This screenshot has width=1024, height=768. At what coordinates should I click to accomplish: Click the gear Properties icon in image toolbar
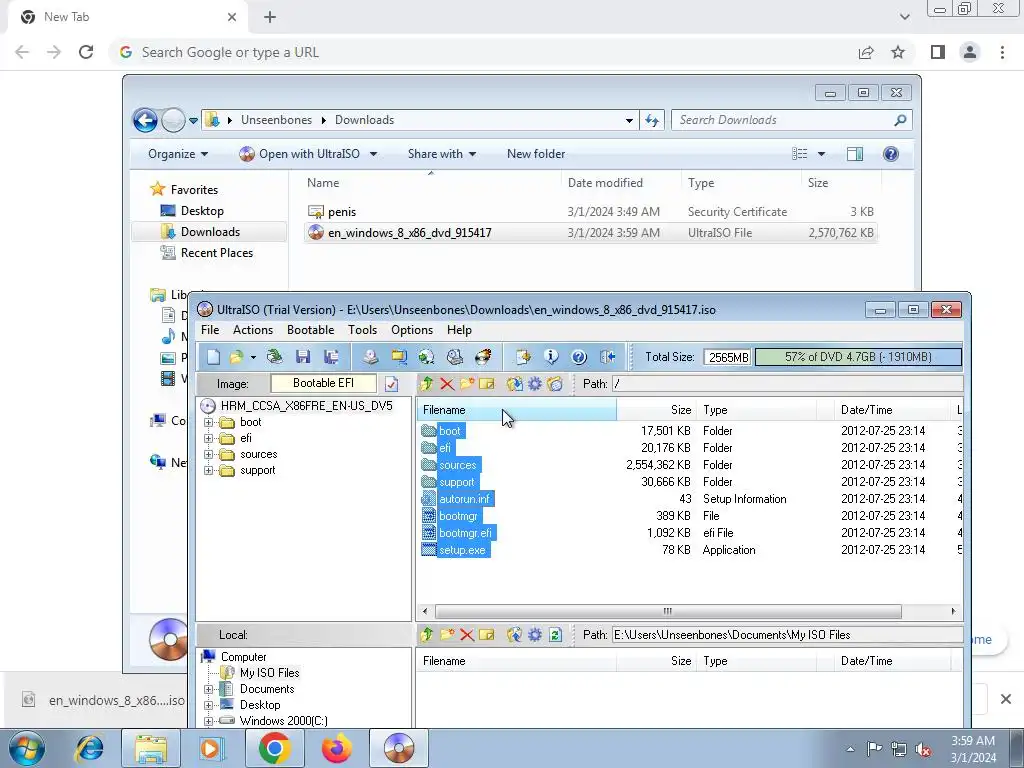[535, 384]
